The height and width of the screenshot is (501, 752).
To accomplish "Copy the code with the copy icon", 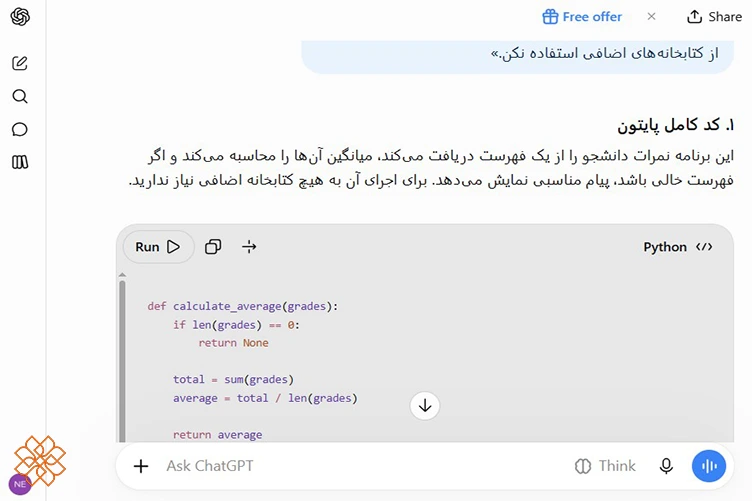I will tap(213, 247).
